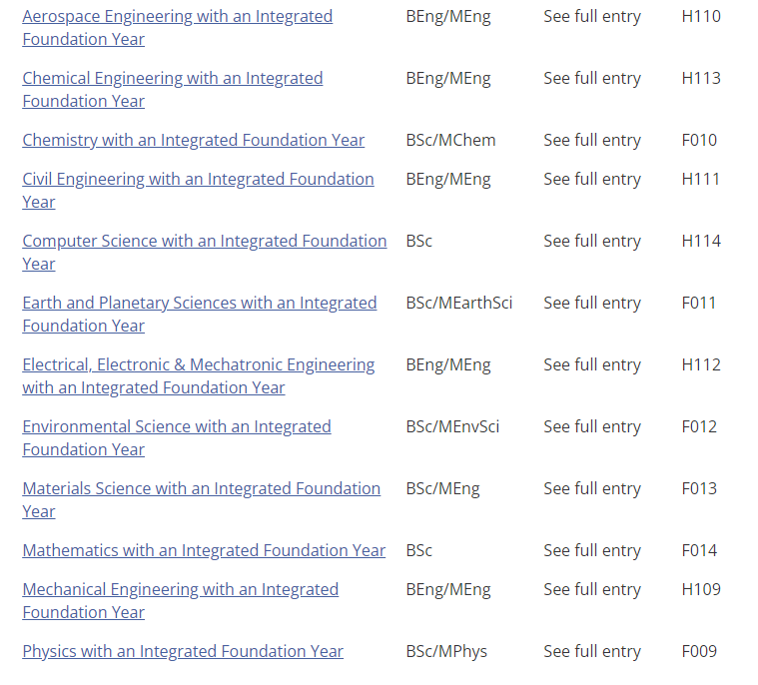The width and height of the screenshot is (758, 685).
Task: Click See full entry in Physics row
Action: (592, 652)
